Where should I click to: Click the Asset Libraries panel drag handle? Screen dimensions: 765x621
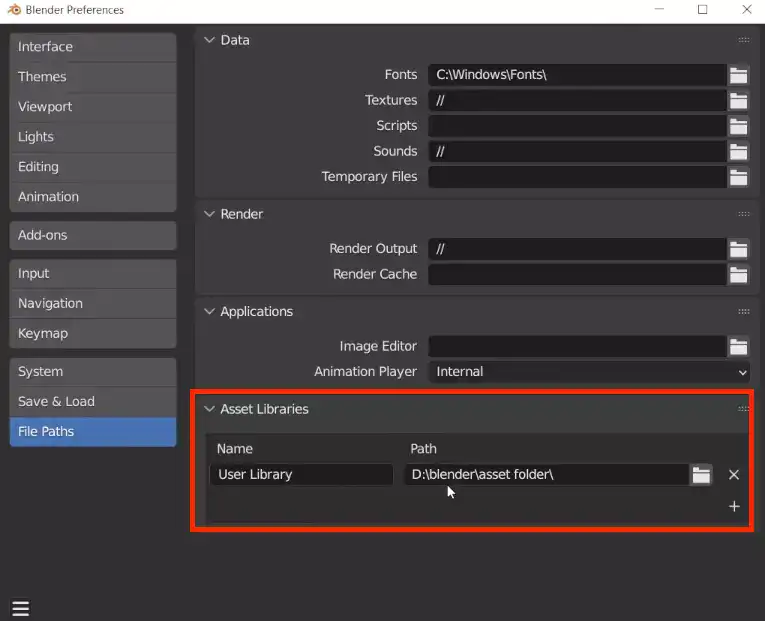point(744,409)
